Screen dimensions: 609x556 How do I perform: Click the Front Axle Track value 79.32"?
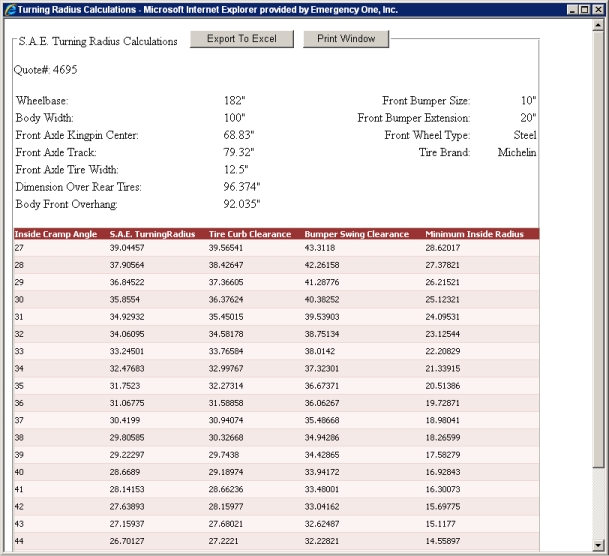pos(239,152)
